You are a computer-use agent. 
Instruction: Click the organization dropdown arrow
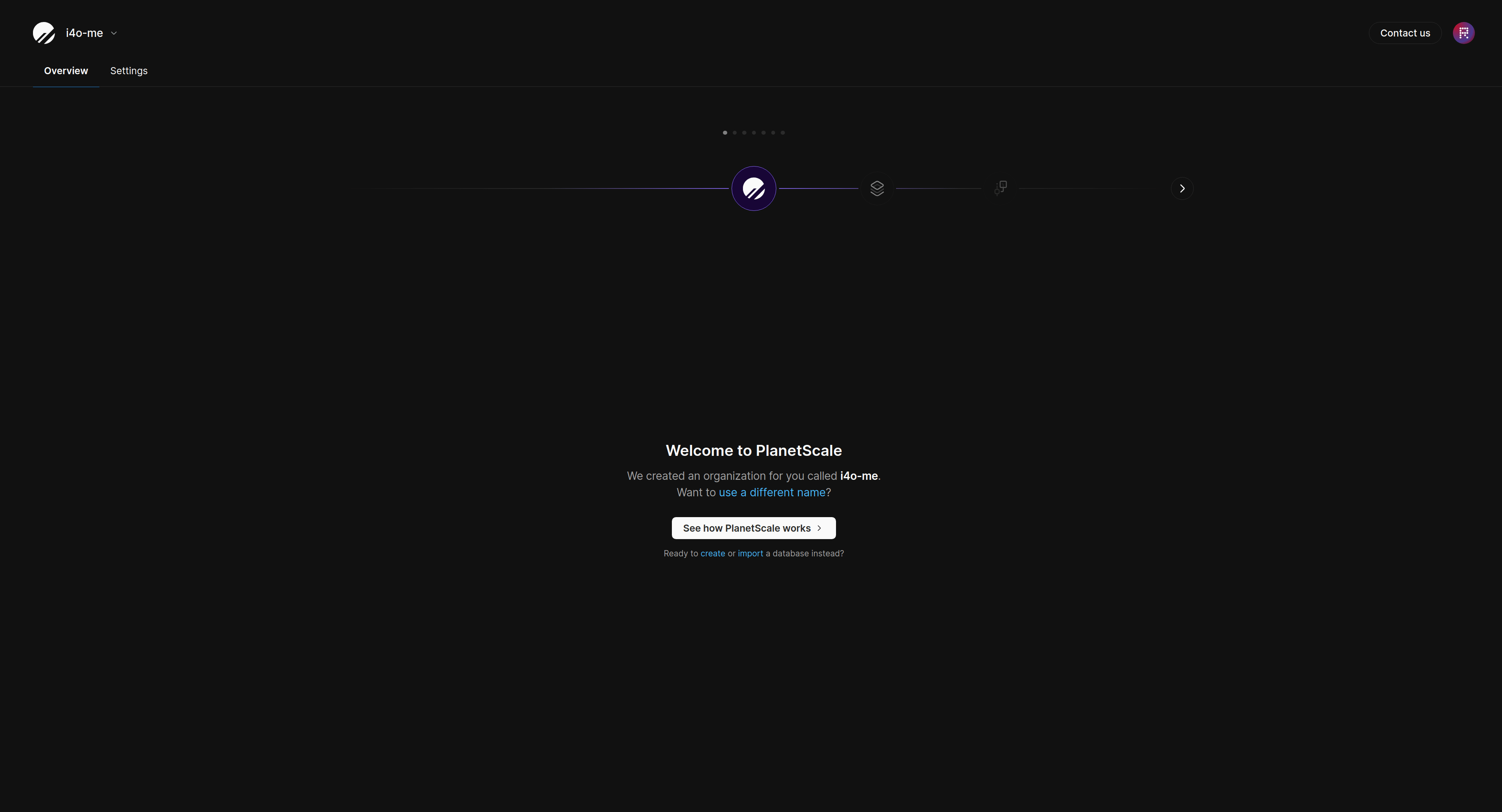[113, 32]
